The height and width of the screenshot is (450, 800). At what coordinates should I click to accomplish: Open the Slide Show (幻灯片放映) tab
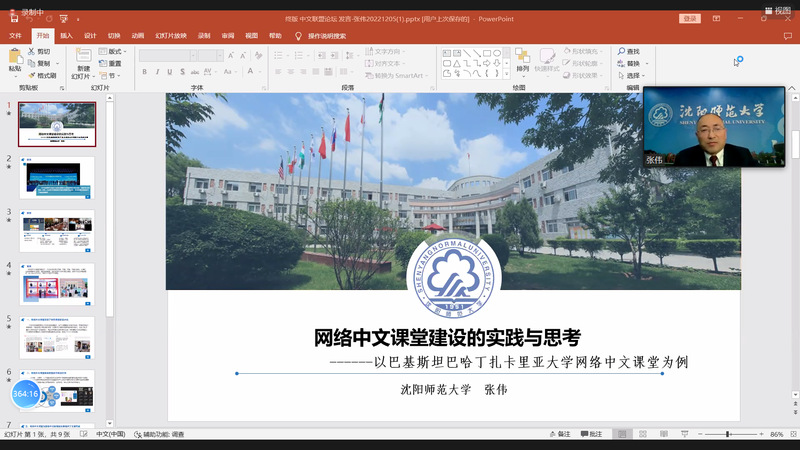point(171,36)
